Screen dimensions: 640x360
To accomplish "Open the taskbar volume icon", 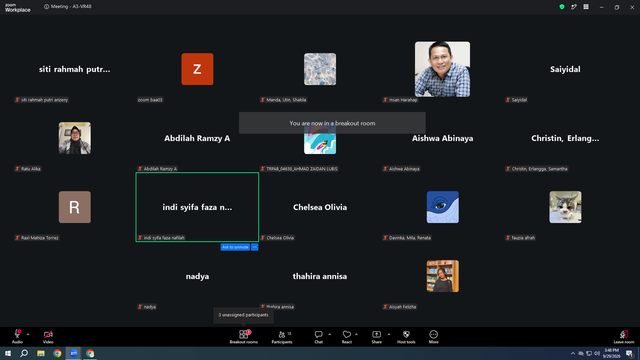I will point(597,353).
